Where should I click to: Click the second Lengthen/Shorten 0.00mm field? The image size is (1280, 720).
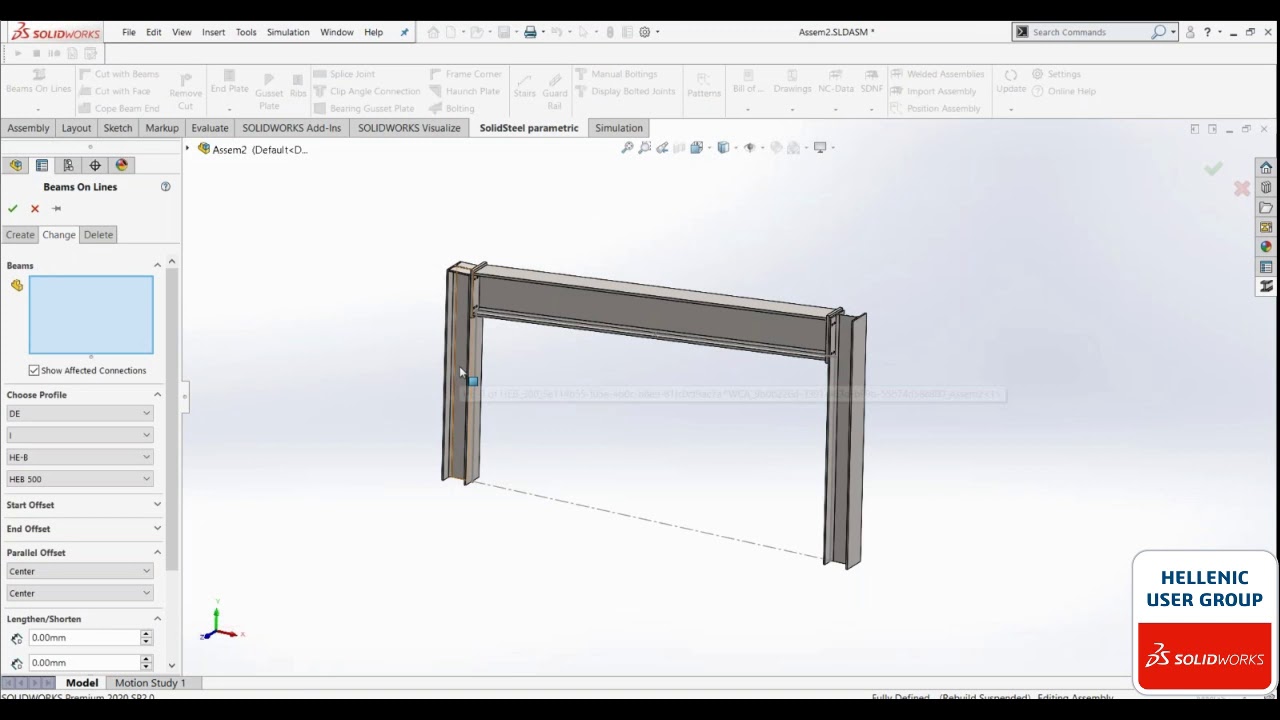click(x=85, y=662)
